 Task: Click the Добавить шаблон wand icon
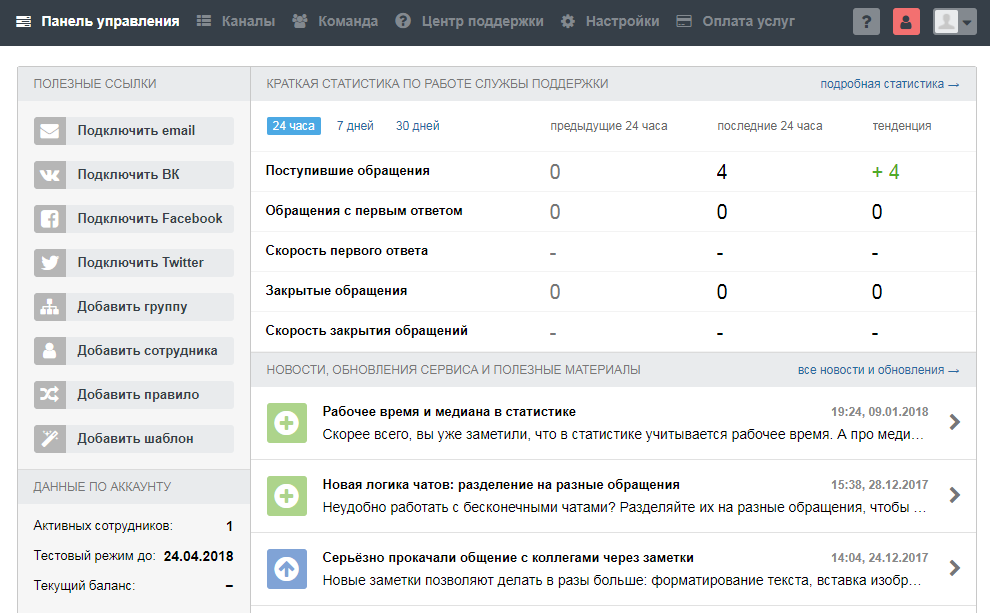pos(48,438)
